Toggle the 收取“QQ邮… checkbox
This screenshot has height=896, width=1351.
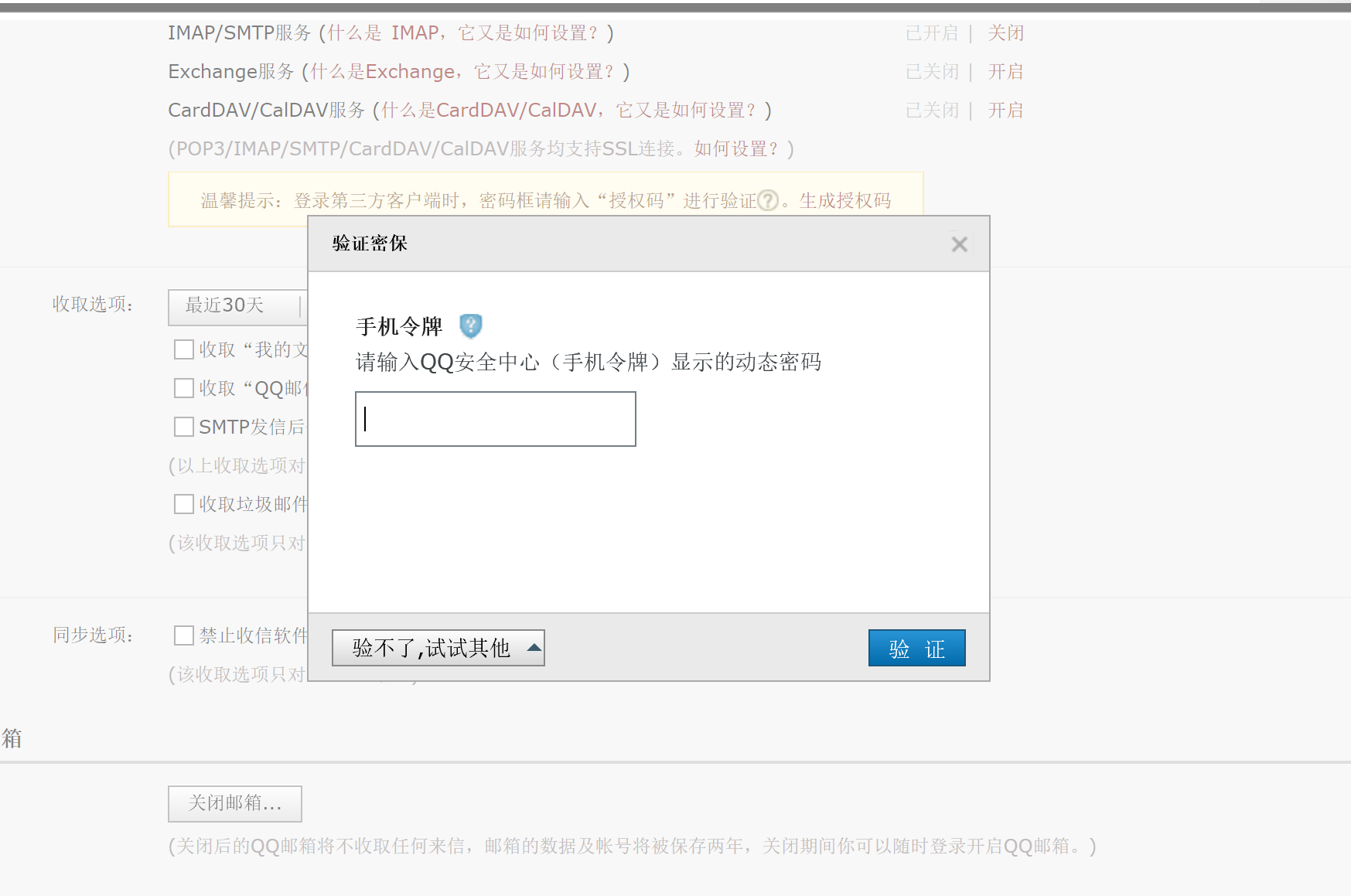pyautogui.click(x=184, y=388)
